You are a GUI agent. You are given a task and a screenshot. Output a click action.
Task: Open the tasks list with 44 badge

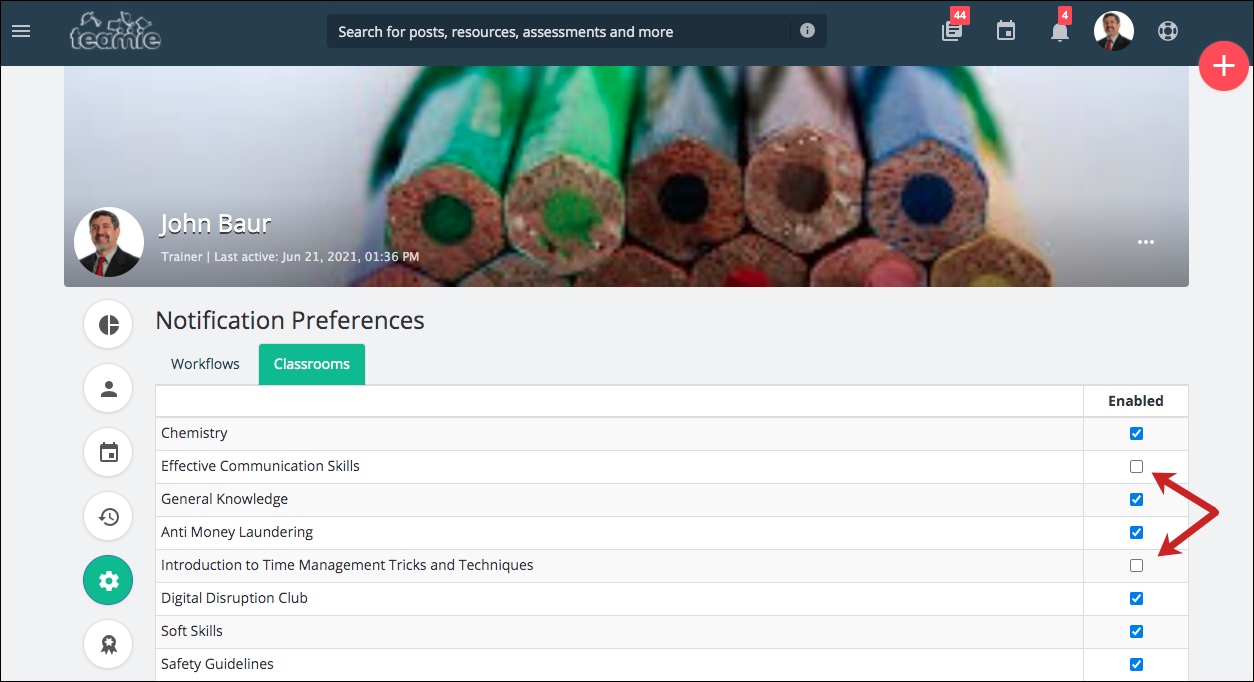tap(952, 31)
